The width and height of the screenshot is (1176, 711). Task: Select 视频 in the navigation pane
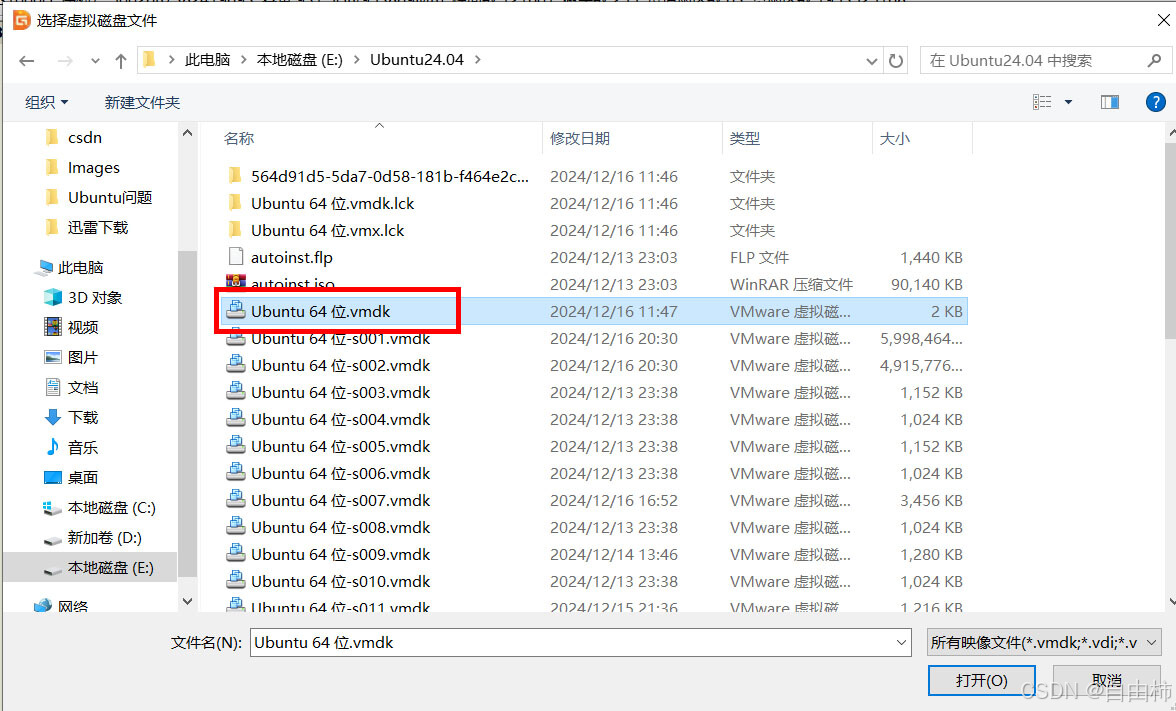[82, 328]
